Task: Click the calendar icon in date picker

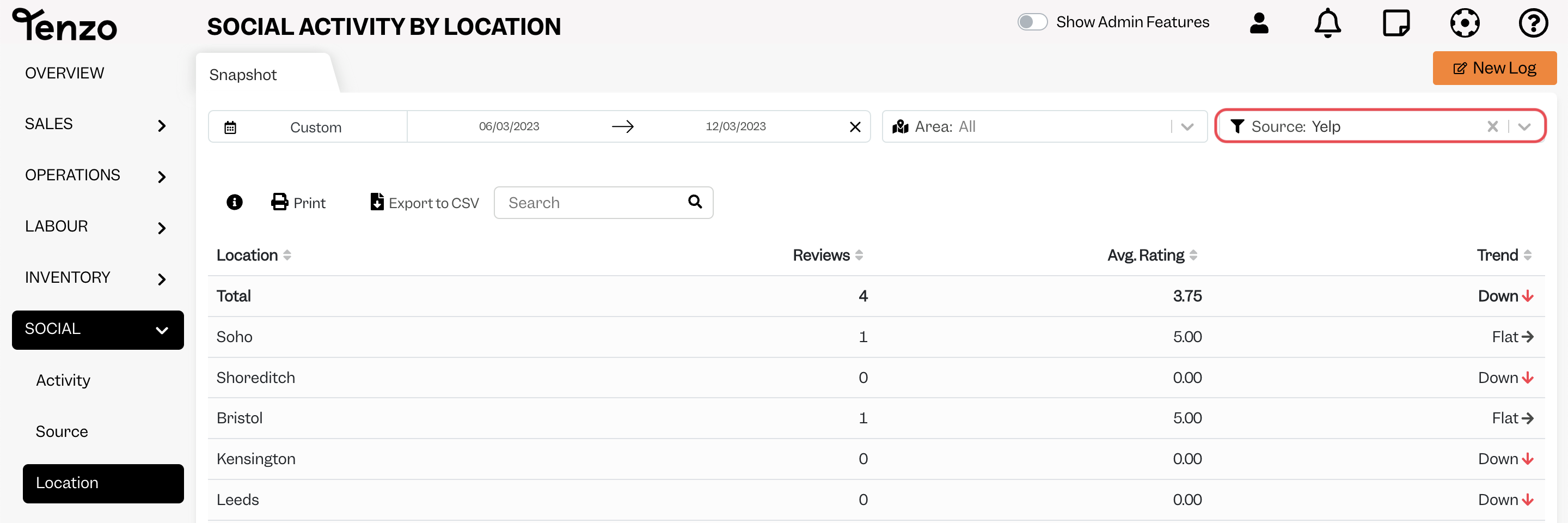Action: pos(230,127)
